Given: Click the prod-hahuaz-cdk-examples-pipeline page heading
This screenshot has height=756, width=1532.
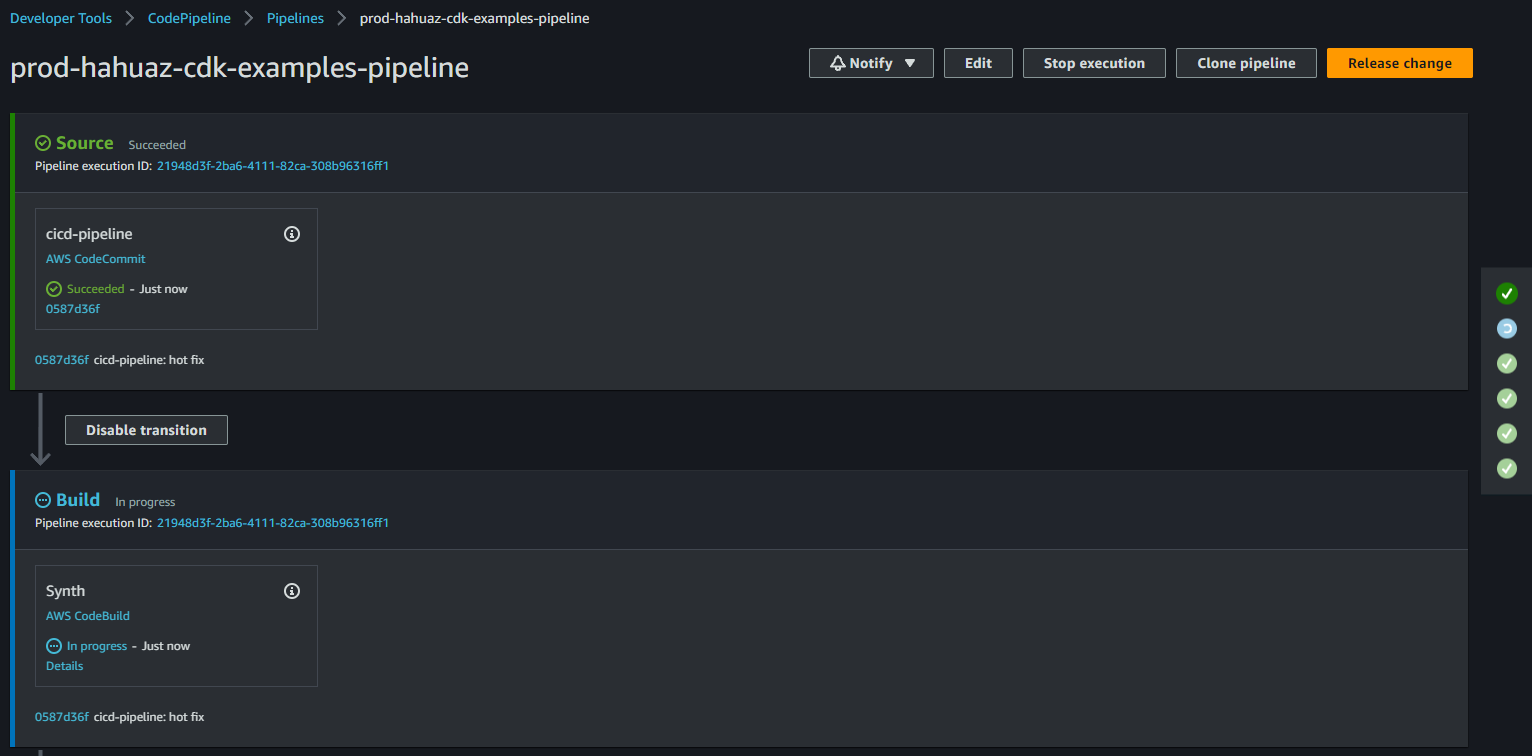Looking at the screenshot, I should (x=240, y=67).
